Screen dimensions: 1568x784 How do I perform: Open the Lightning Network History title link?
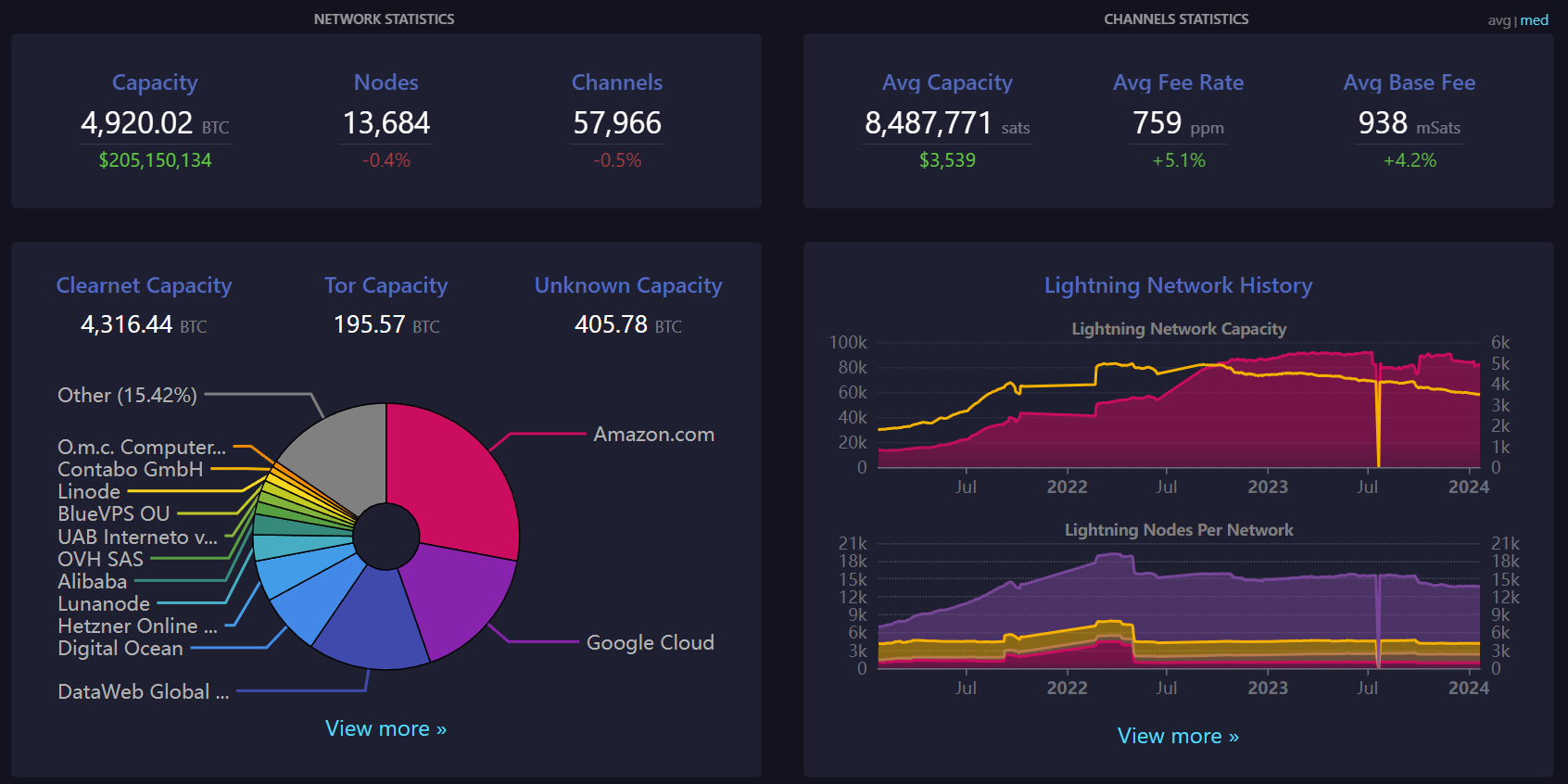[1179, 285]
